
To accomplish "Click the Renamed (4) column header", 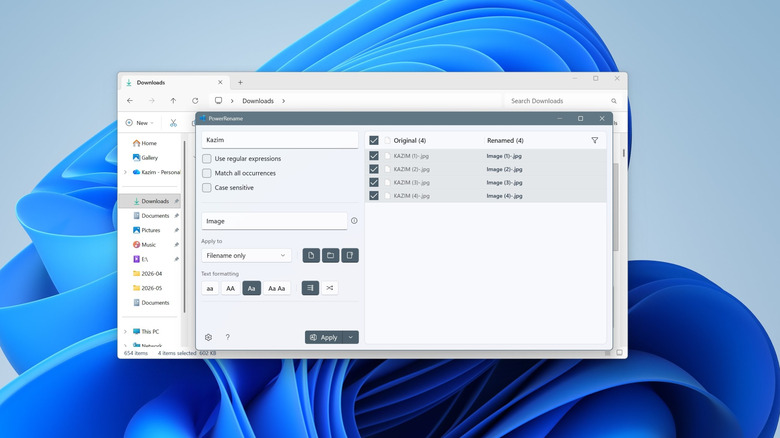I will click(x=505, y=140).
